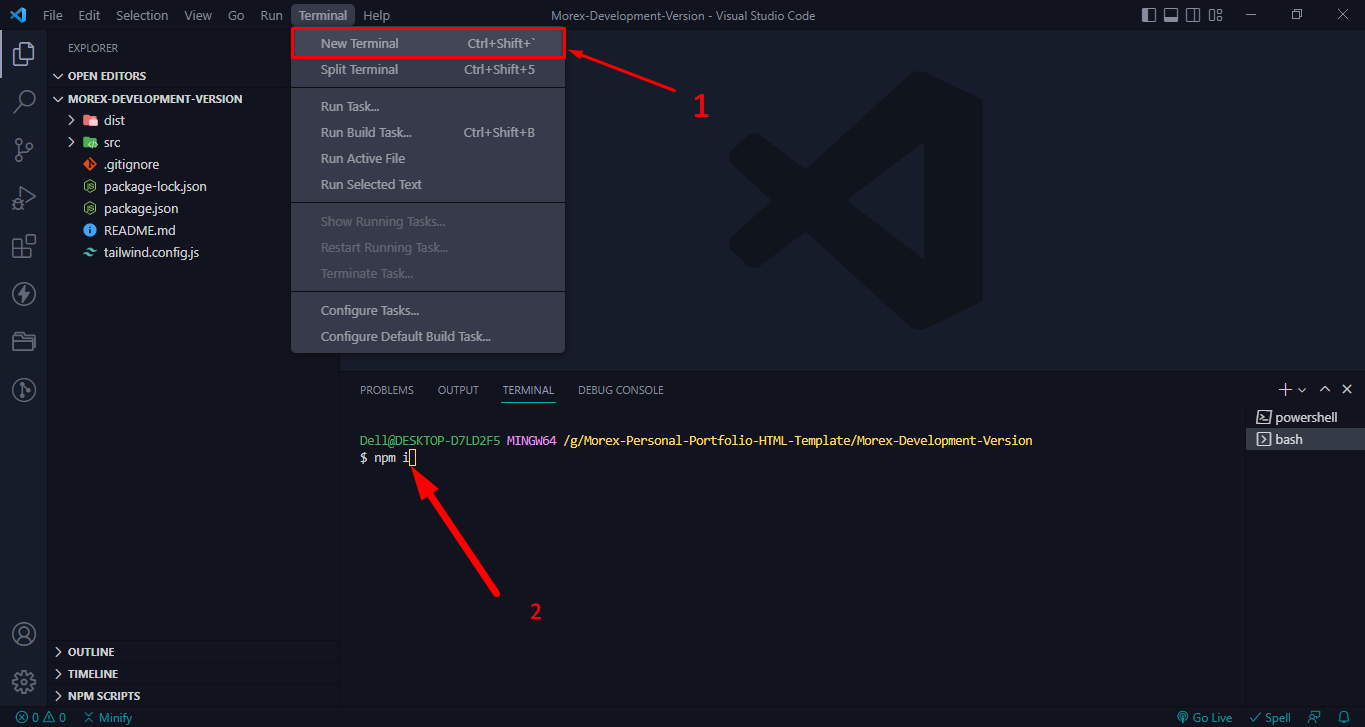Expand the src folder
The height and width of the screenshot is (727, 1365).
(195, 142)
